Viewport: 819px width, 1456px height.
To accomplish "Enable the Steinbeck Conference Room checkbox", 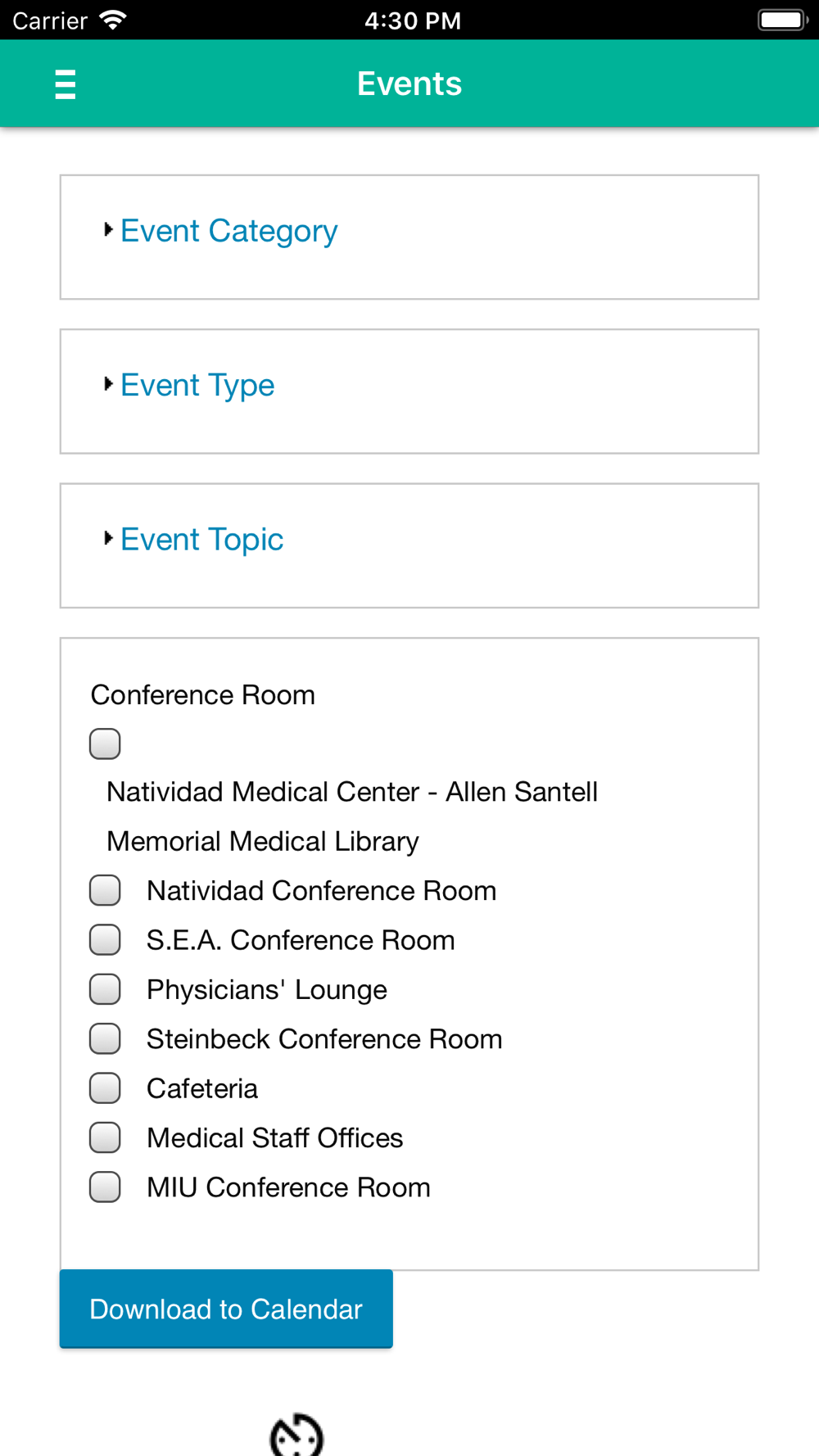I will [105, 1039].
